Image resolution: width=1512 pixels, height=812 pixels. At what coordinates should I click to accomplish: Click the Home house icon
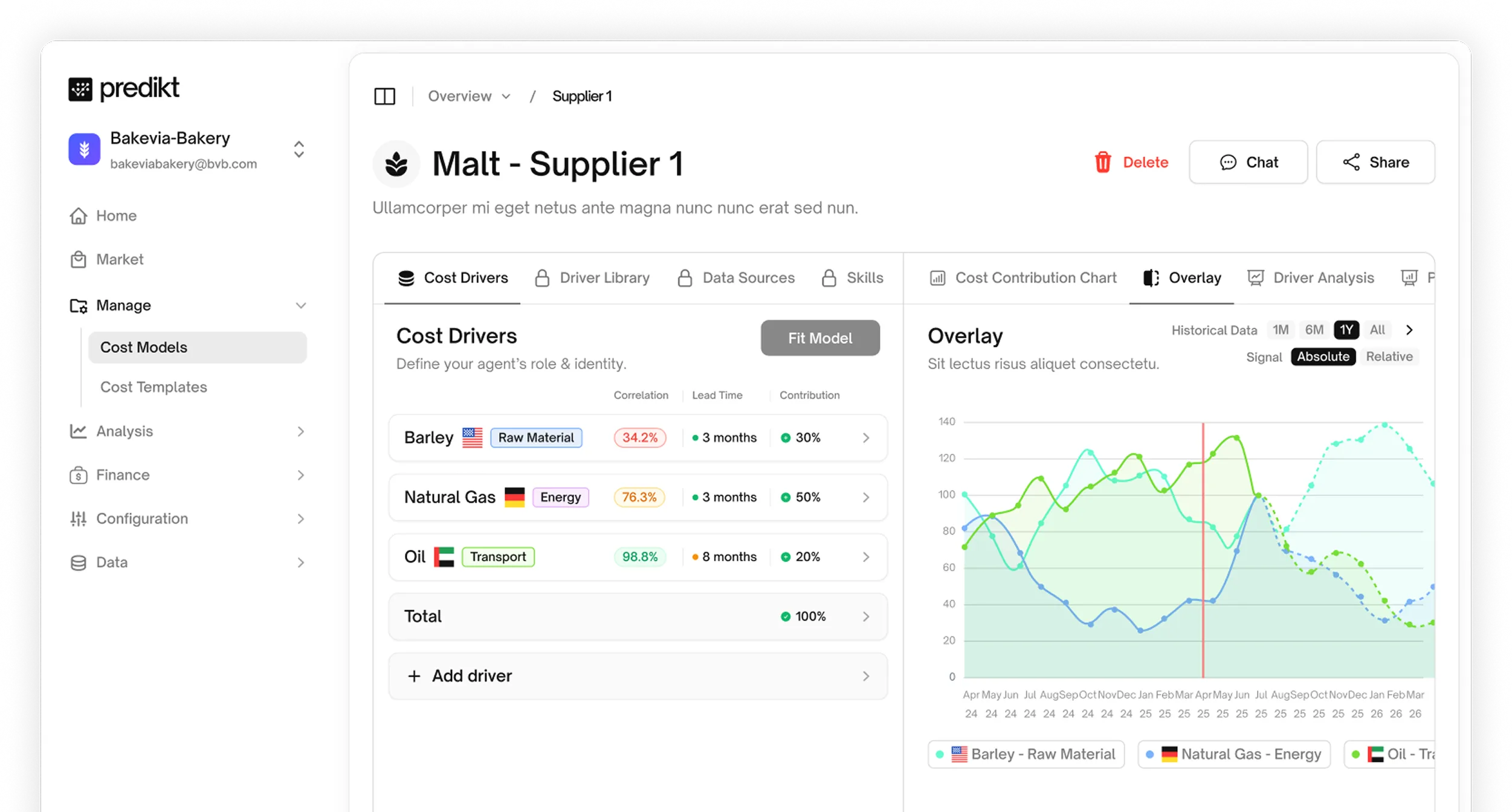coord(78,216)
